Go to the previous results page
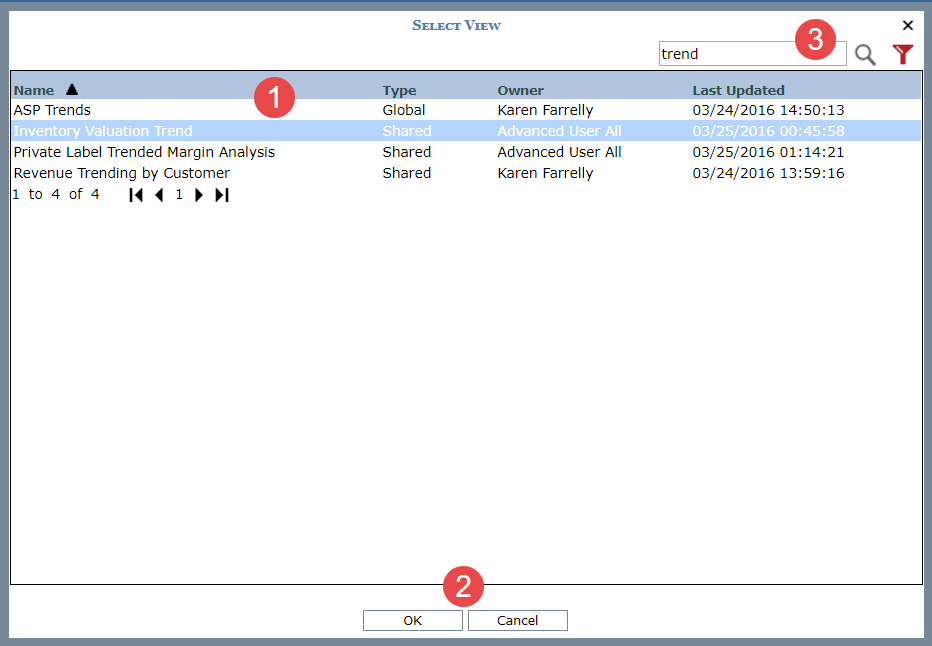Screen dimensions: 932x646 [159, 195]
